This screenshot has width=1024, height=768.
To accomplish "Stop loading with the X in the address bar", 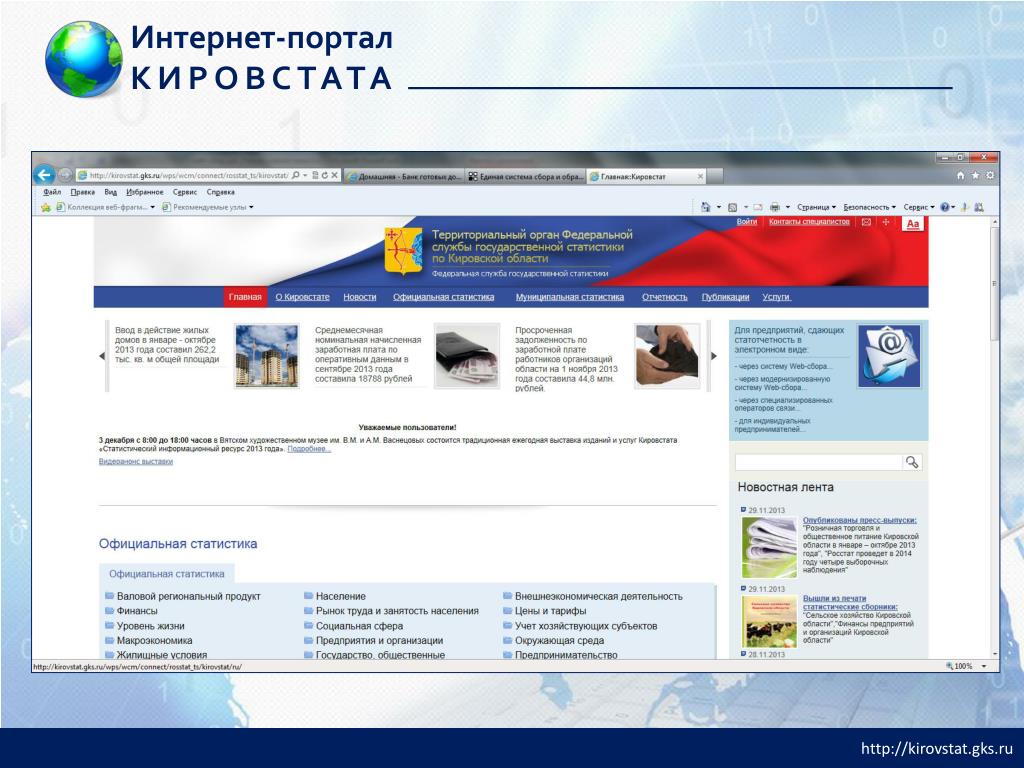I will pos(334,175).
